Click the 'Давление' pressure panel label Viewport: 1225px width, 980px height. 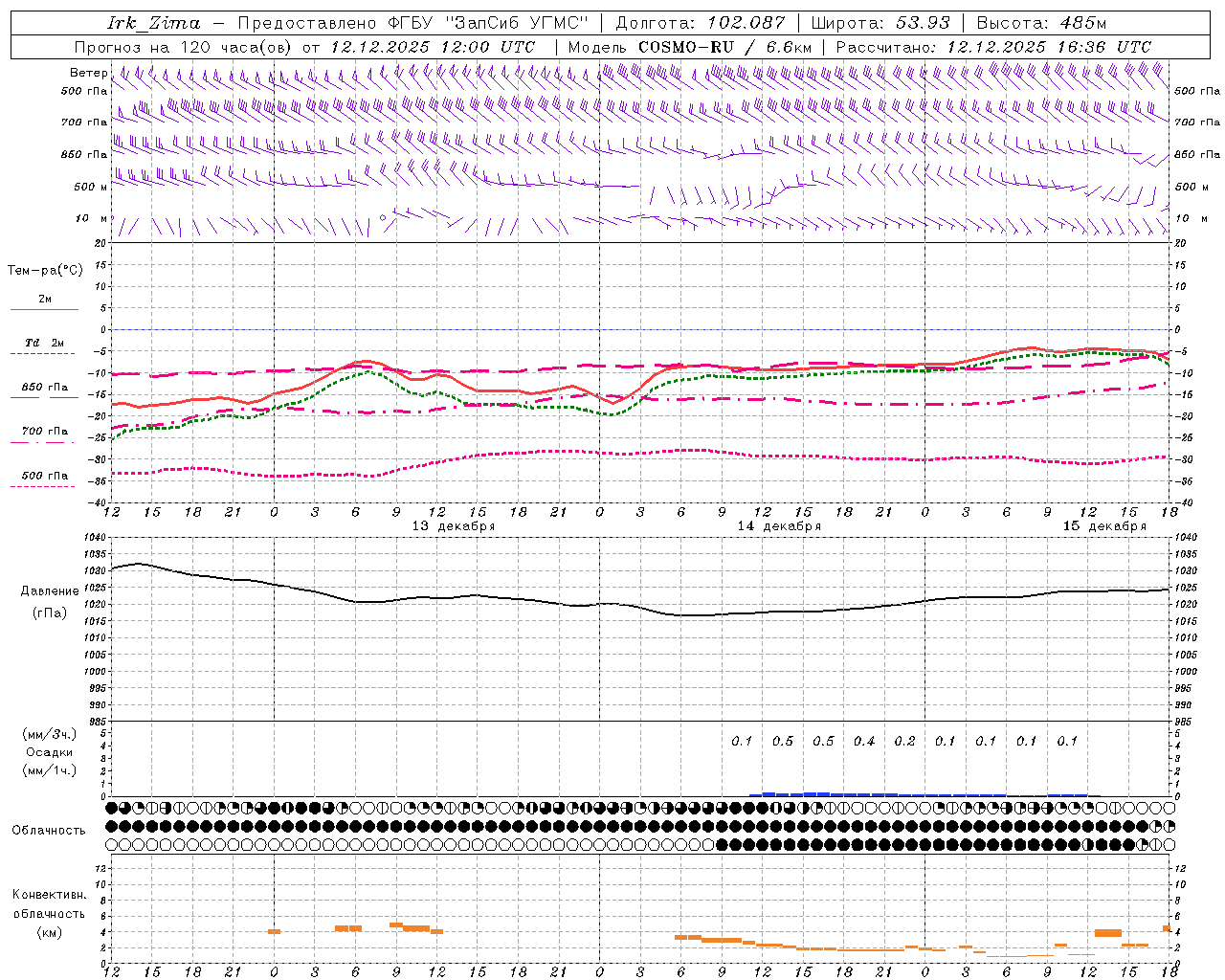click(50, 591)
